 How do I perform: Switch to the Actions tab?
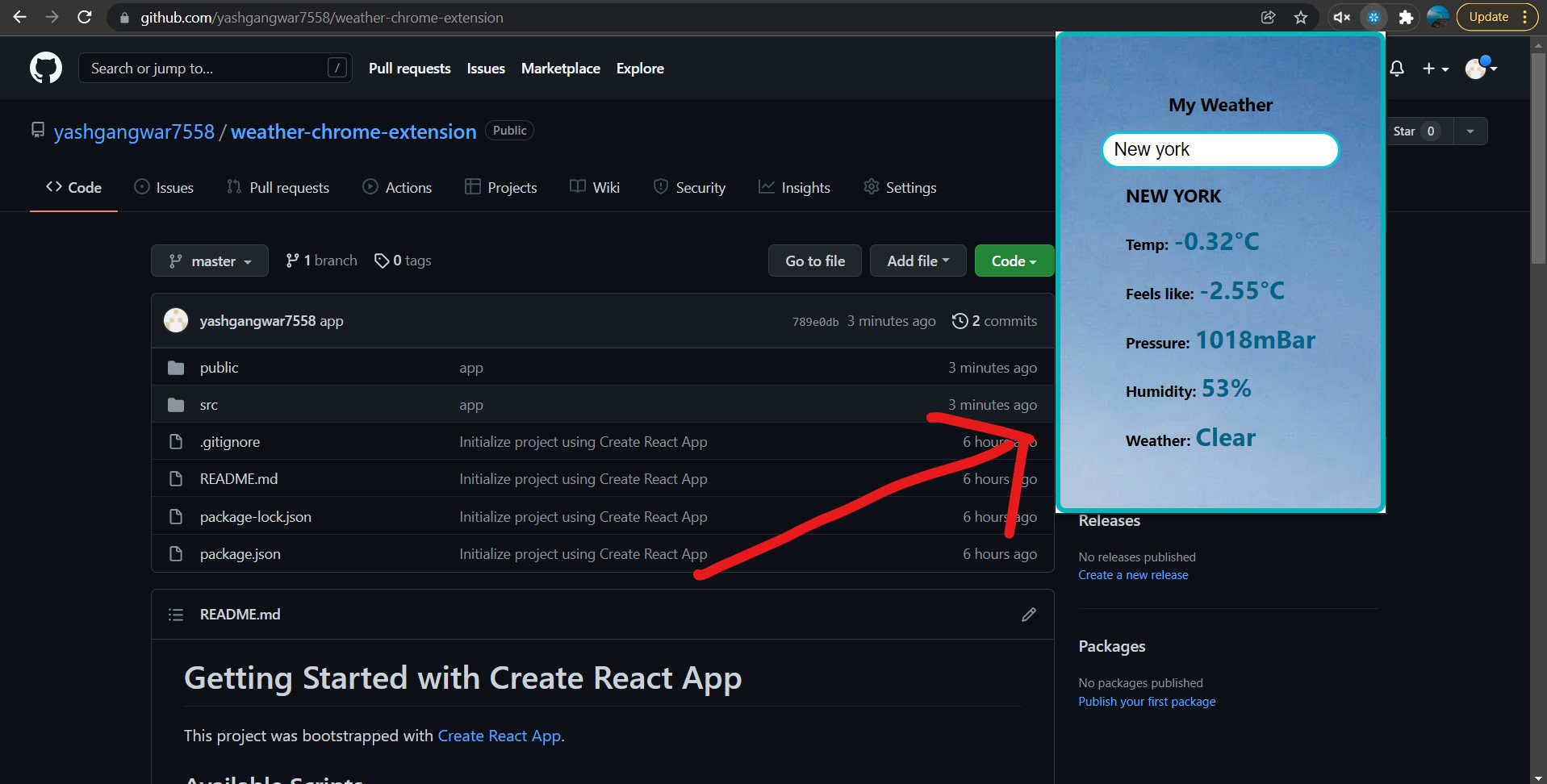pyautogui.click(x=397, y=187)
